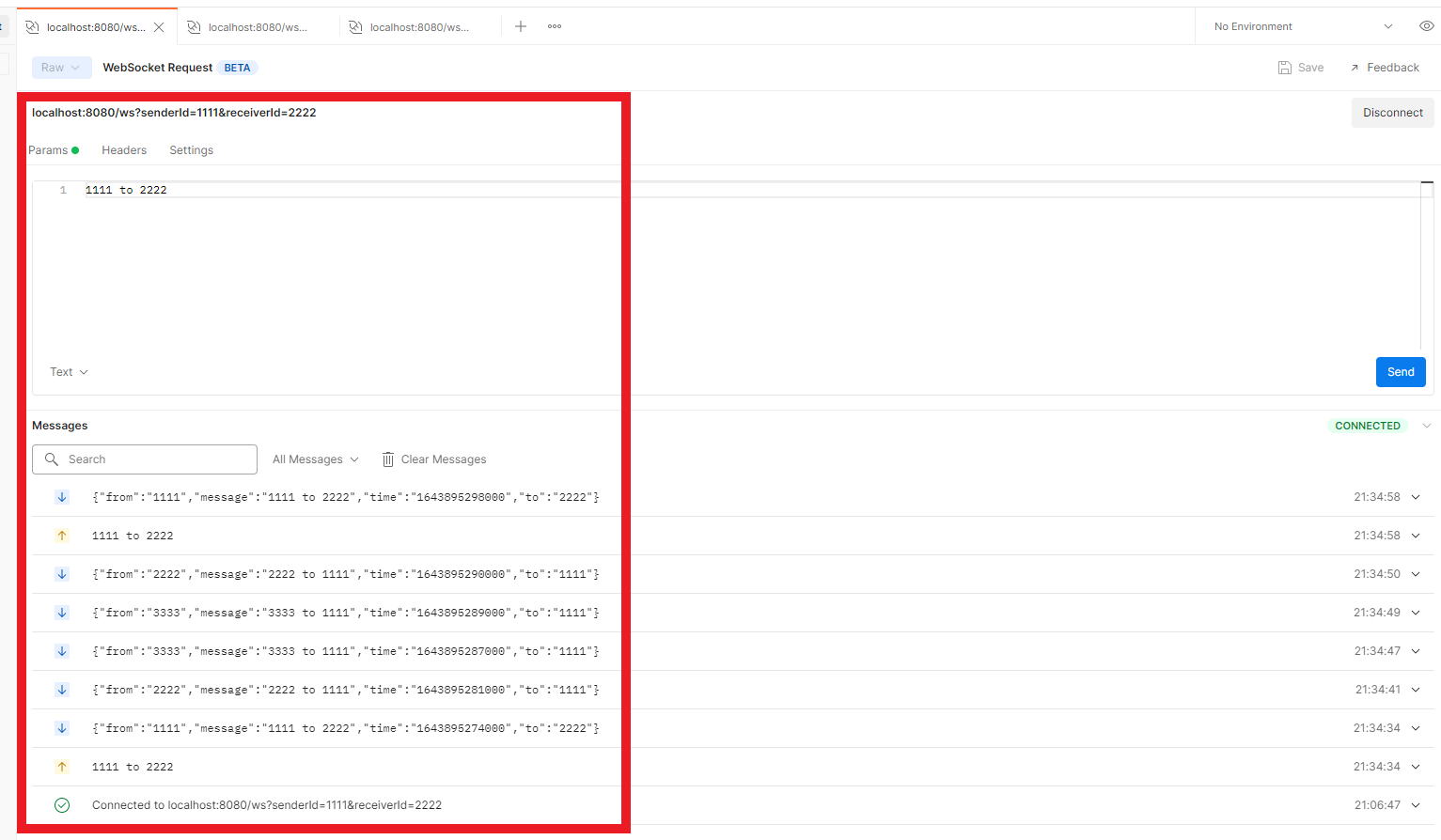Click the Feedback arrow icon

coord(1355,68)
